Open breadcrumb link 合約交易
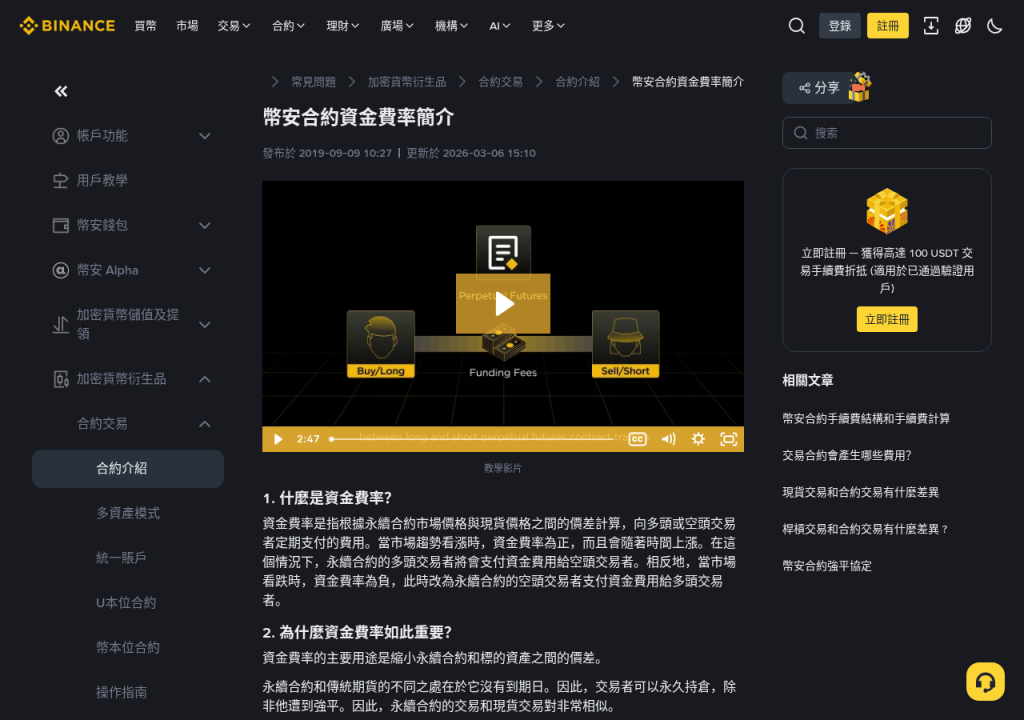1024x720 pixels. (500, 82)
